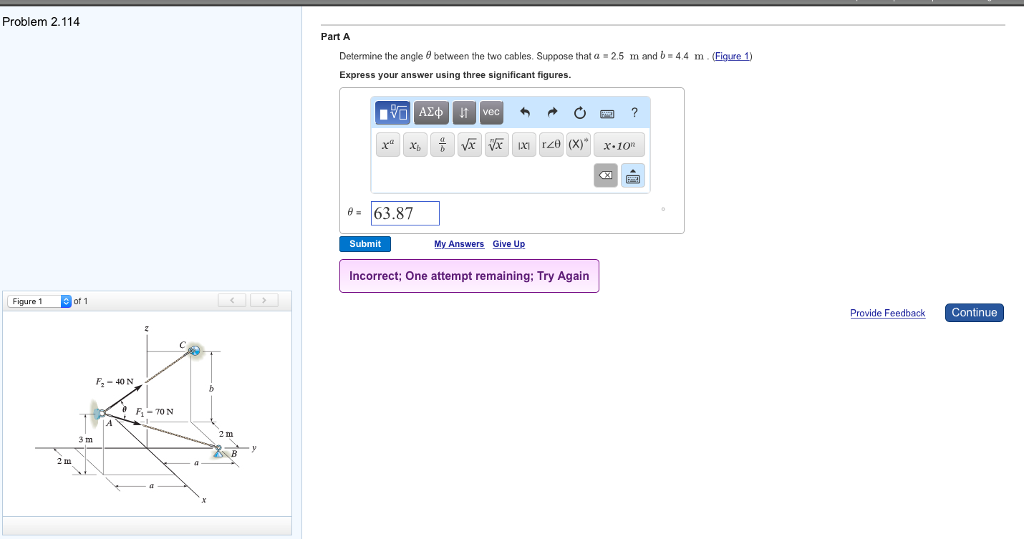Viewport: 1024px width, 539px height.
Task: Open the math templates palette button
Action: point(392,112)
